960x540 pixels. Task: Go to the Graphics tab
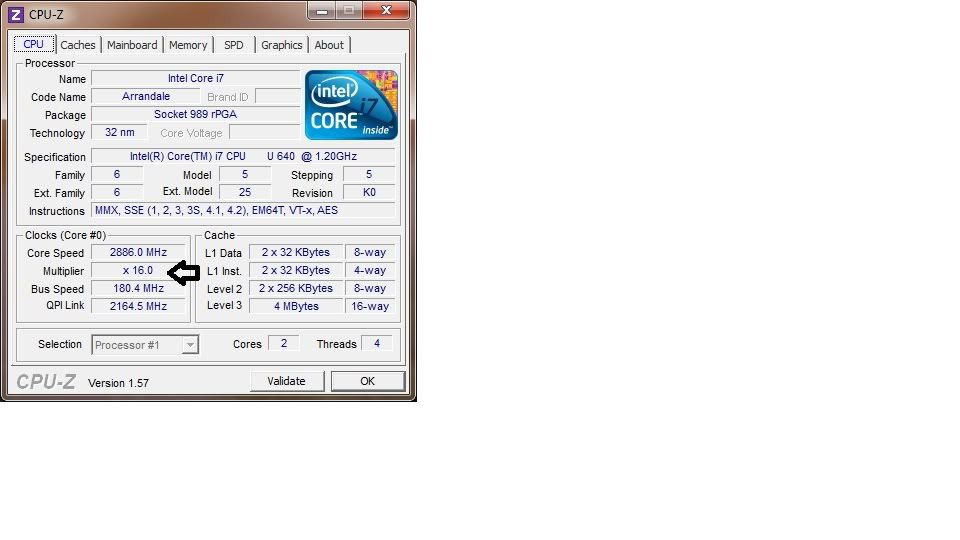(x=282, y=45)
